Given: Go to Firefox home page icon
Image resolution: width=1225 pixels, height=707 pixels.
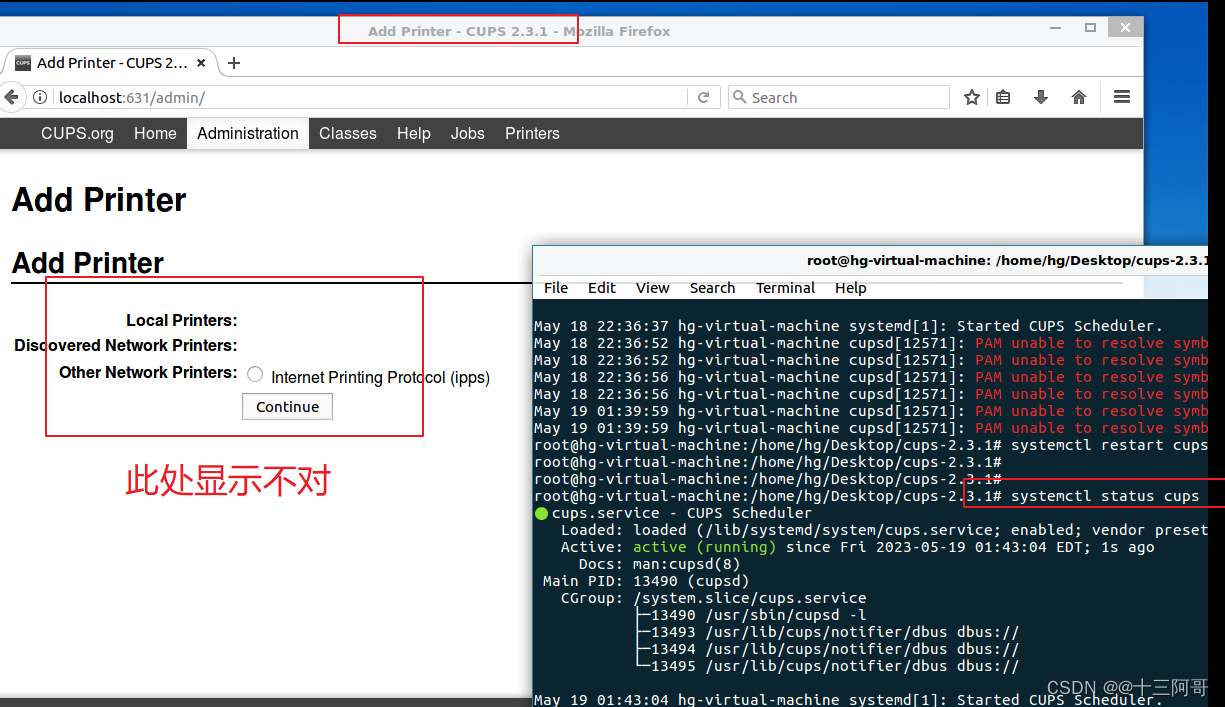Looking at the screenshot, I should tap(1079, 97).
